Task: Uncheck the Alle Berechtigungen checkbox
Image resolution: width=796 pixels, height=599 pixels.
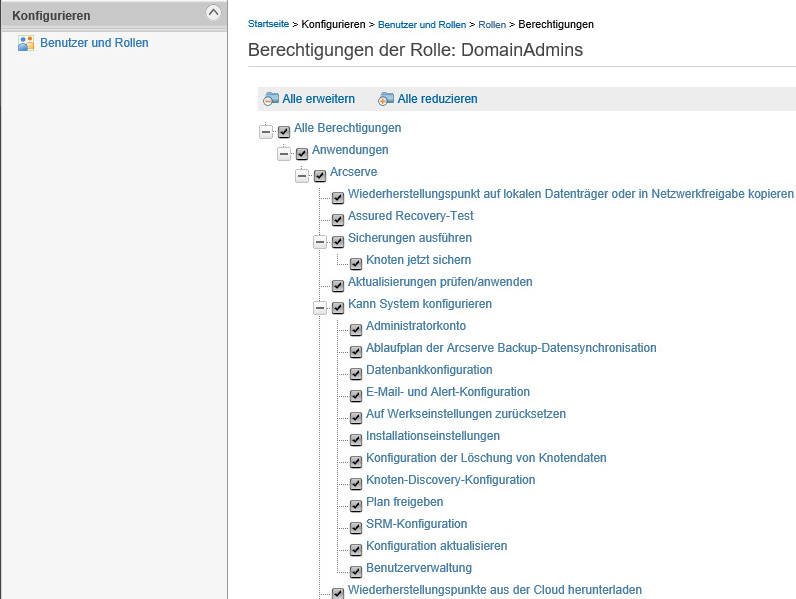Action: point(284,132)
